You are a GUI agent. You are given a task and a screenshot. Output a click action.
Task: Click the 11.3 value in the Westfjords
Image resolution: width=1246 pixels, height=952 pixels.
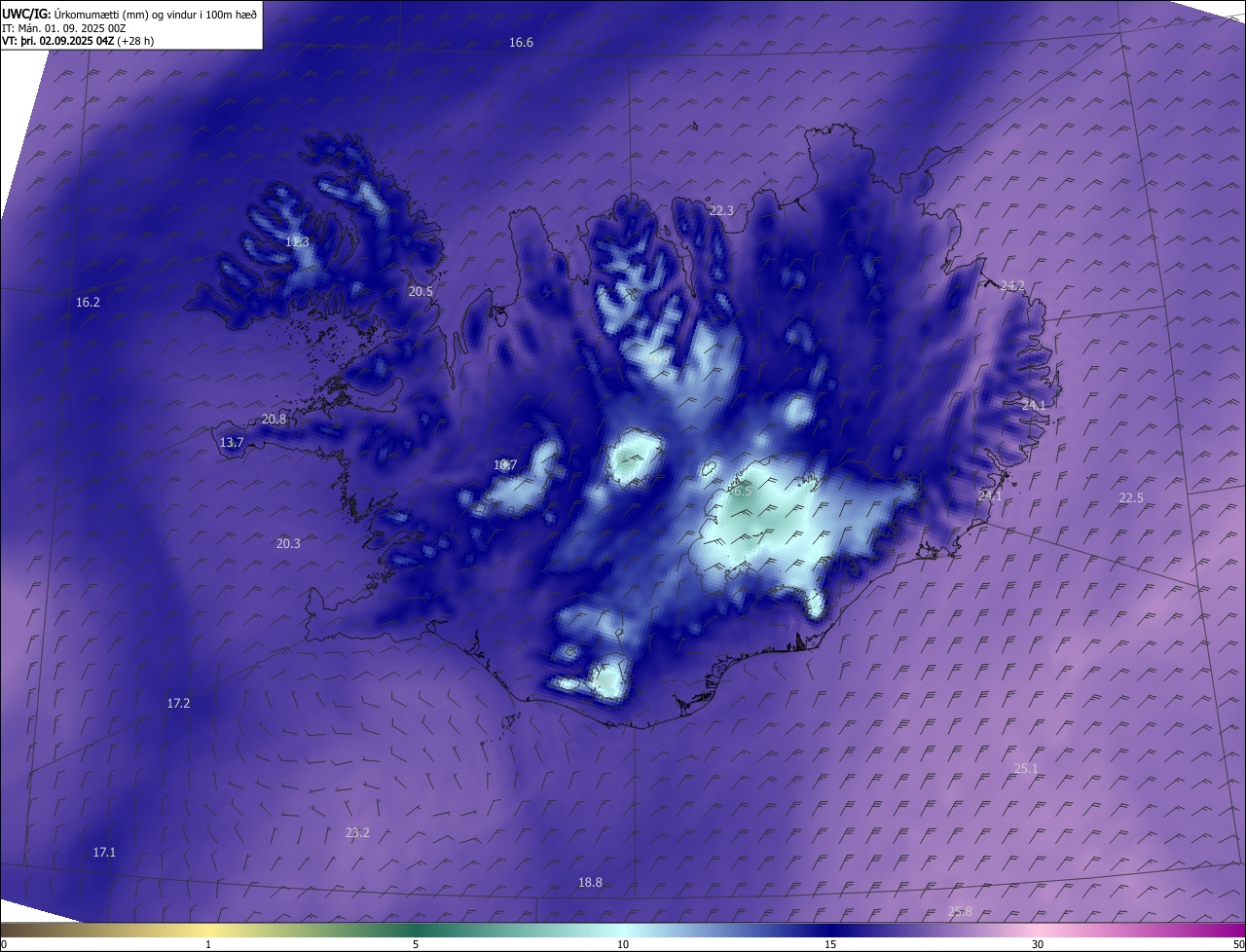tap(297, 241)
